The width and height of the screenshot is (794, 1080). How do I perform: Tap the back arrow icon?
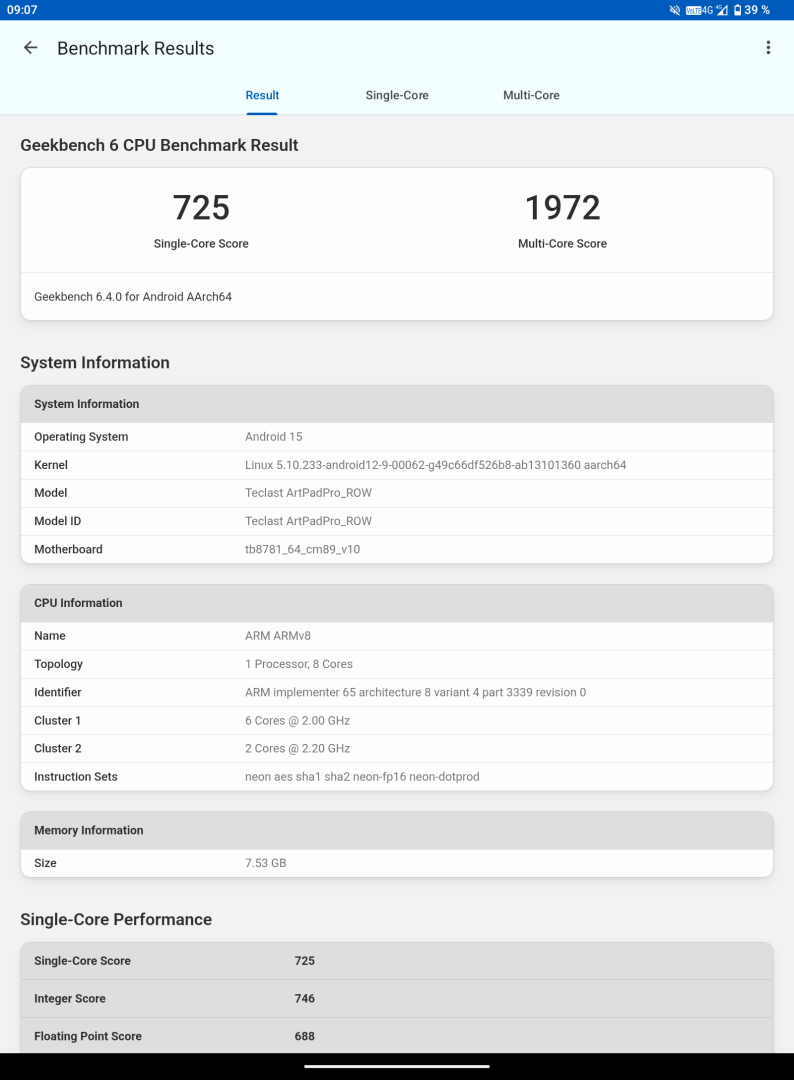click(30, 48)
